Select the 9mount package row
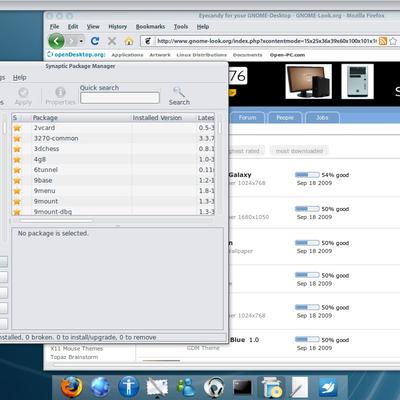400x400 pixels. [113, 201]
